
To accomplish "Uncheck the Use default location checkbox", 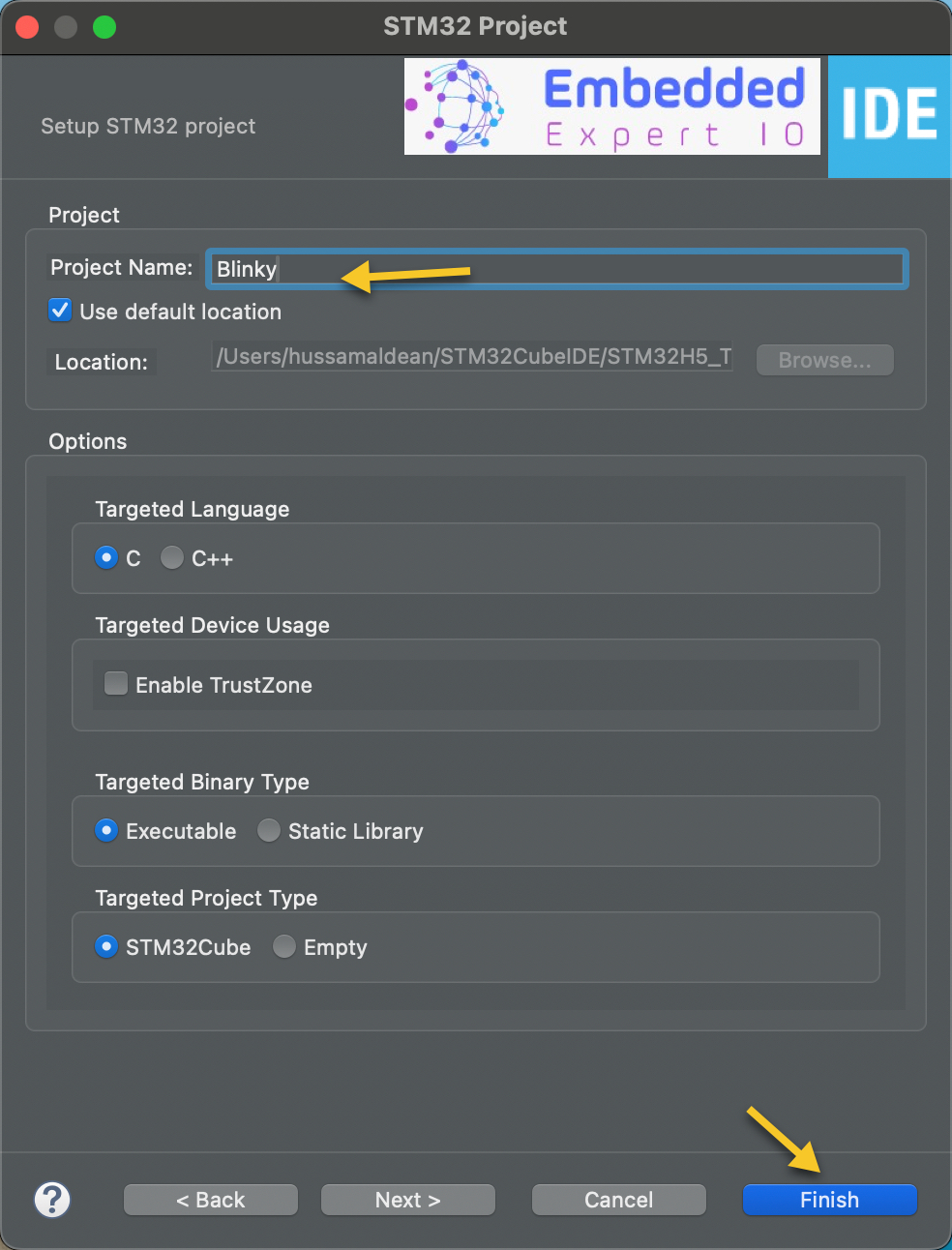I will [59, 310].
